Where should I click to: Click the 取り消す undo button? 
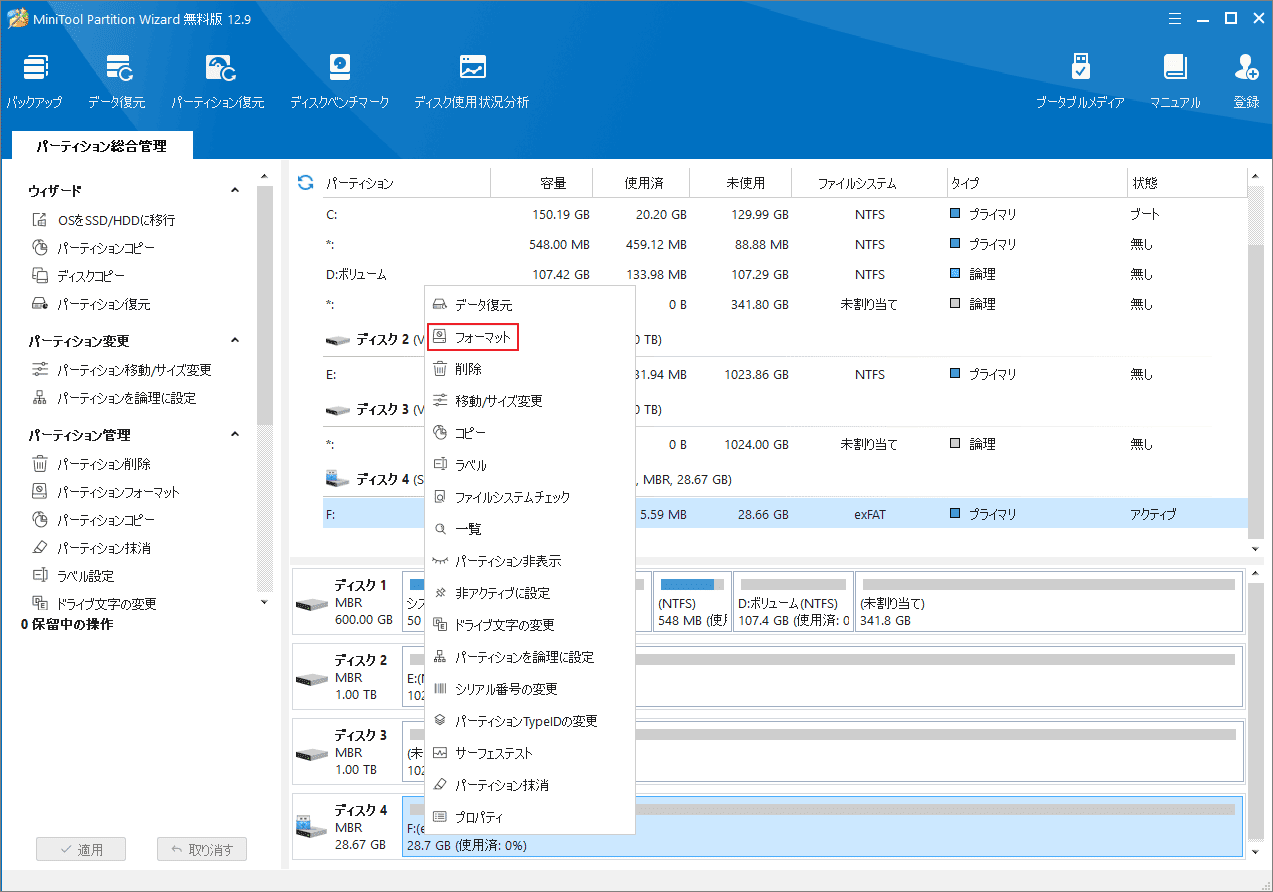[x=202, y=850]
